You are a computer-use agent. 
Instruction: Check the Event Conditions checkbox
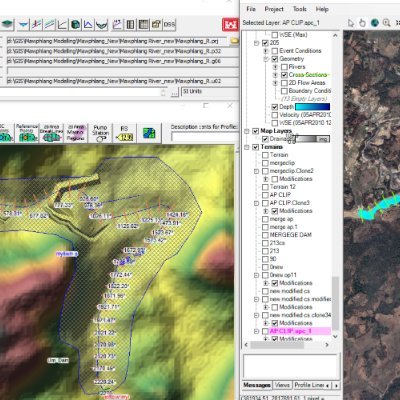pos(275,51)
